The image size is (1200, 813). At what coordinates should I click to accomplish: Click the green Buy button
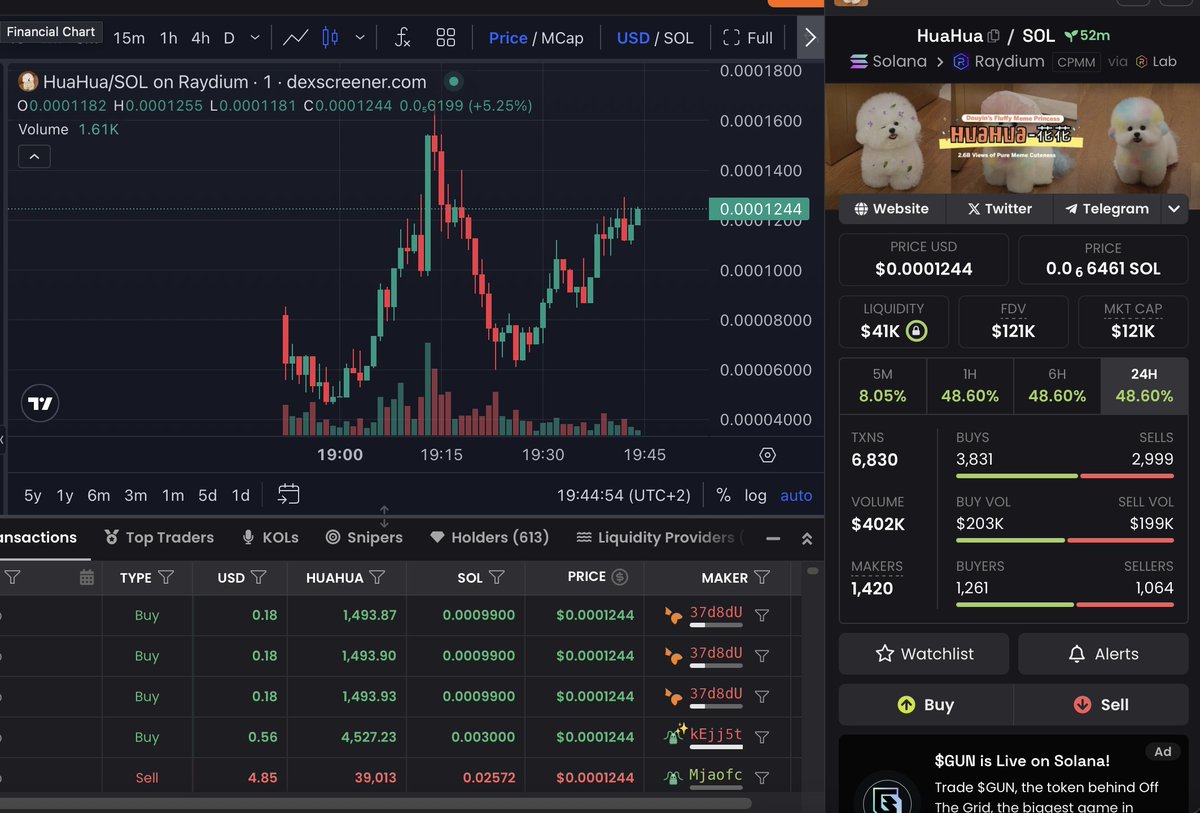tap(926, 705)
